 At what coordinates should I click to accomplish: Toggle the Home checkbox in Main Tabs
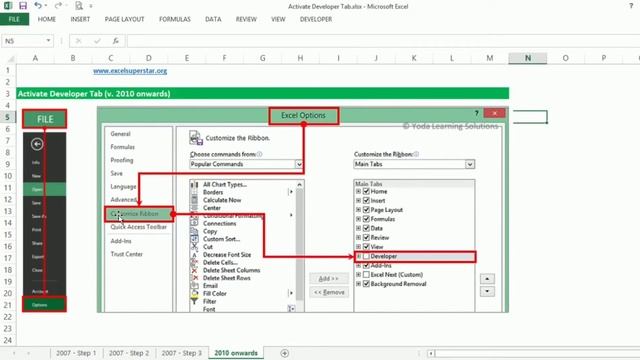click(x=366, y=191)
